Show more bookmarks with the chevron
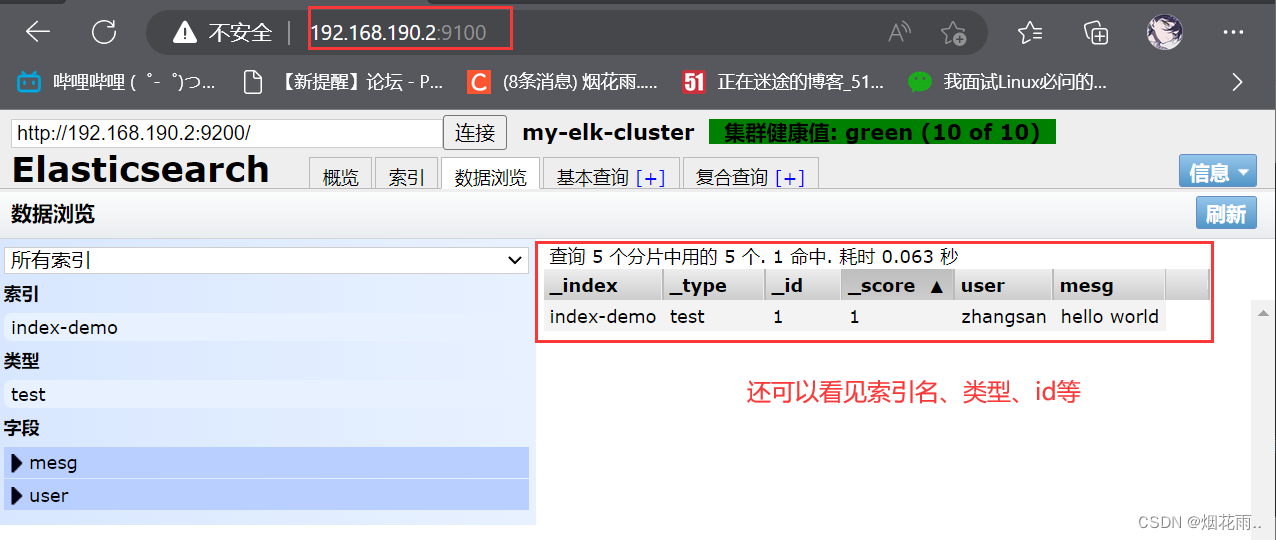Viewport: 1276px width, 540px height. pos(1237,82)
